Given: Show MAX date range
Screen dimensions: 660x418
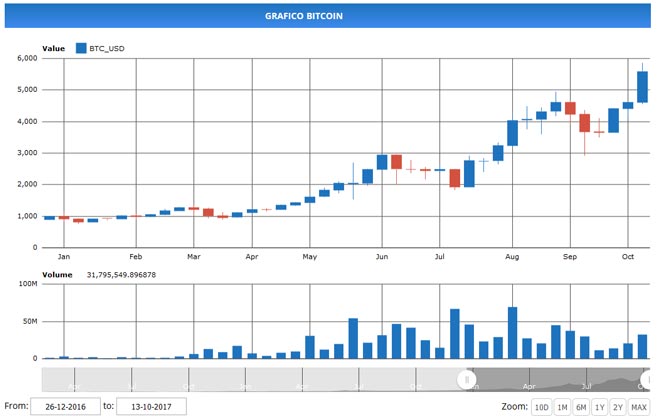Looking at the screenshot, I should click(640, 407).
